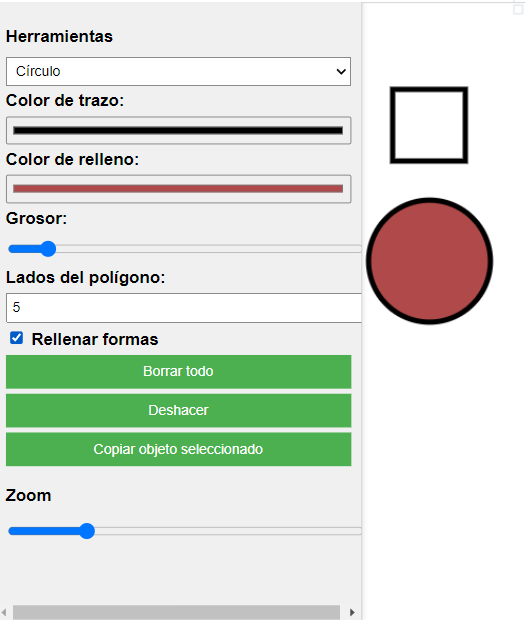This screenshot has width=525, height=629.
Task: Open the Color de trazo picker
Action: point(178,130)
